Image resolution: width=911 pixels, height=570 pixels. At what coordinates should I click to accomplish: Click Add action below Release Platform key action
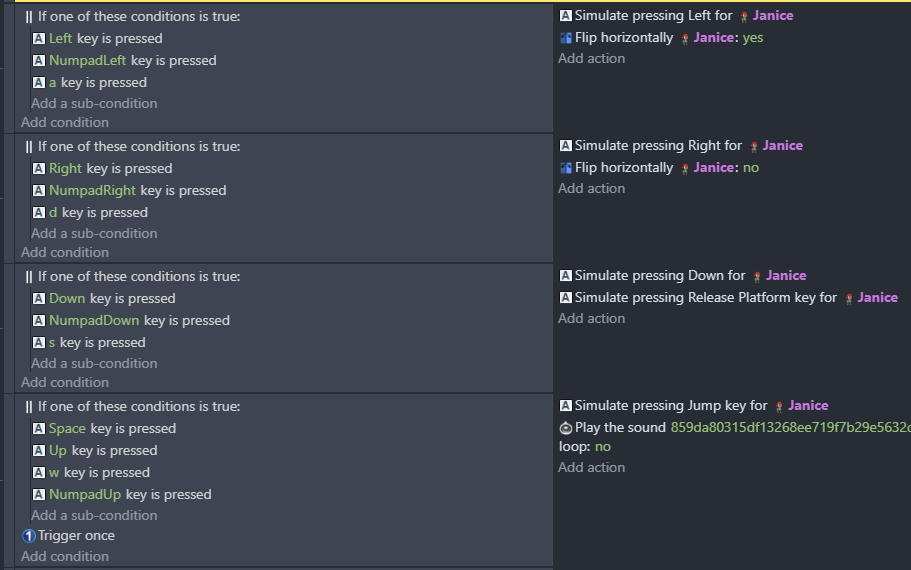click(591, 319)
